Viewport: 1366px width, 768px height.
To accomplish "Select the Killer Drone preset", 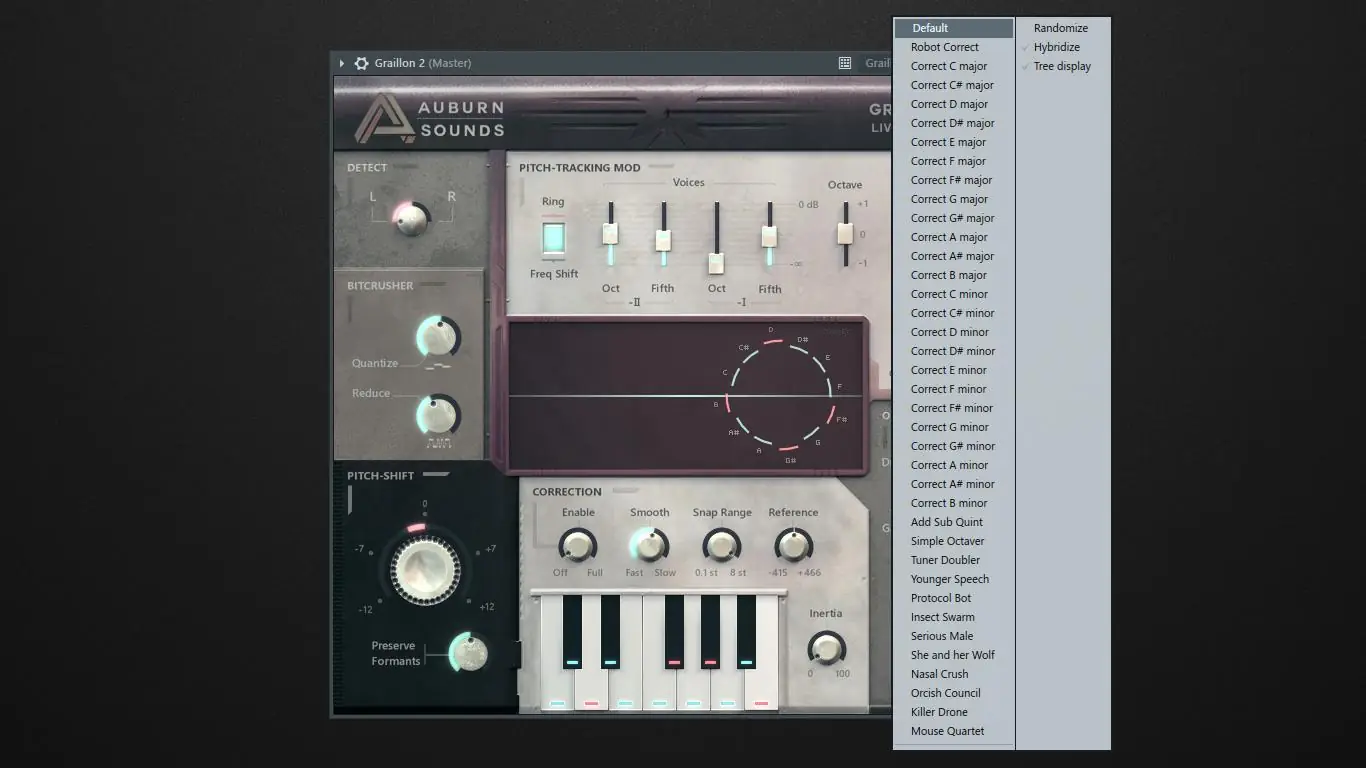I will tap(954, 712).
